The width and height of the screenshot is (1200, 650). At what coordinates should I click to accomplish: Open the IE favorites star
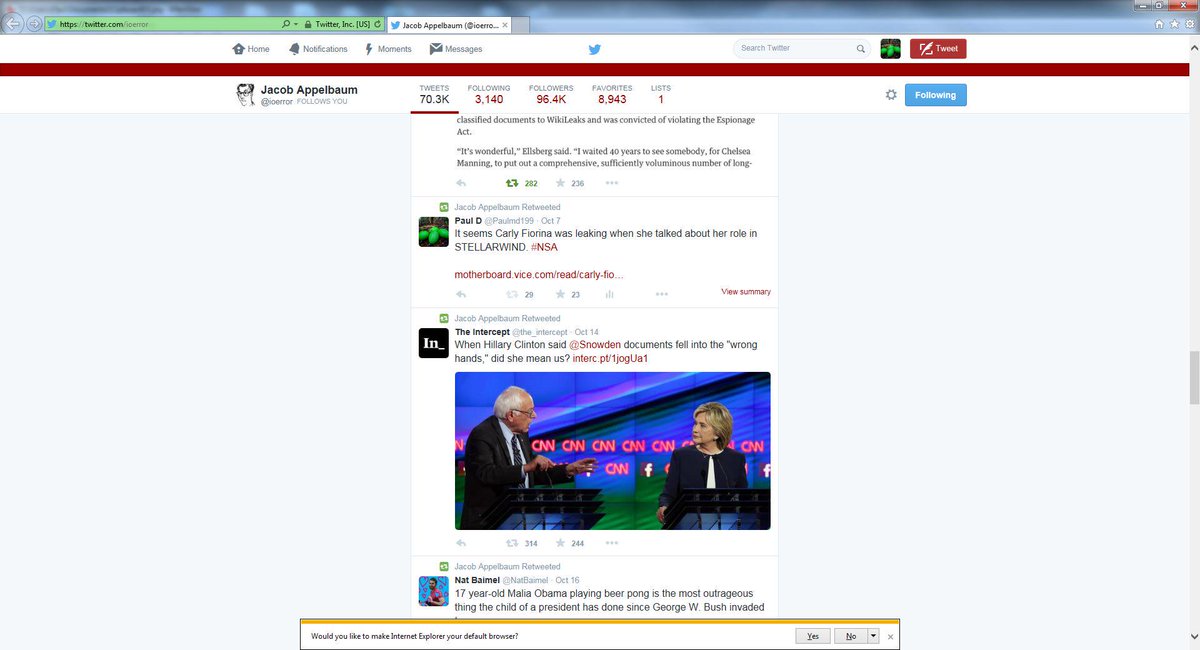(x=1174, y=23)
